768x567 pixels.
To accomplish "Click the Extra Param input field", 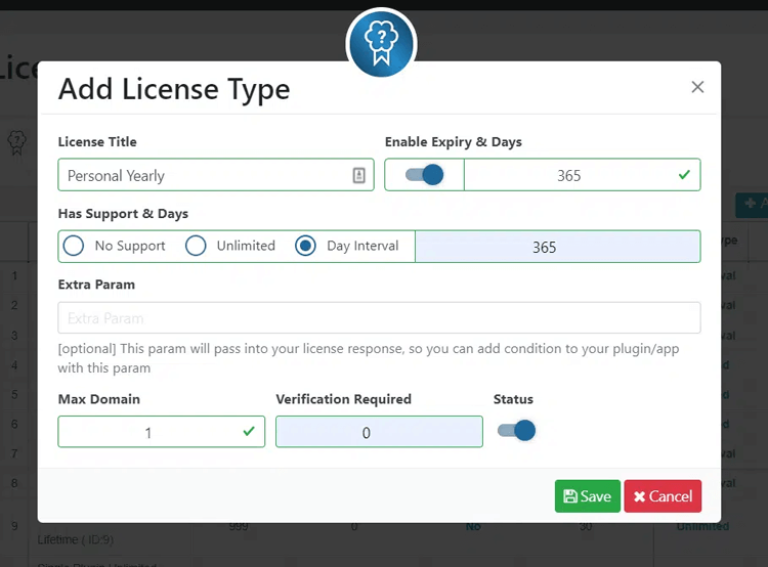I will [379, 318].
